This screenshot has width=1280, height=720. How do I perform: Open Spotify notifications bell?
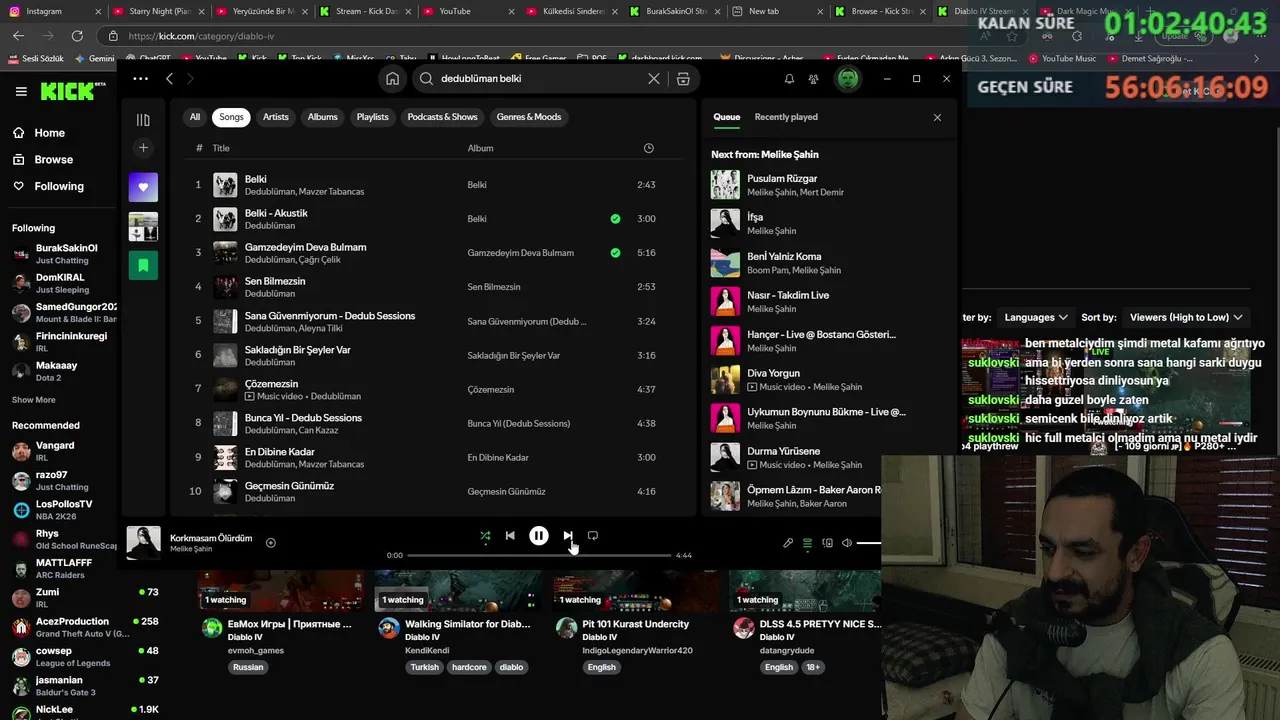point(789,78)
